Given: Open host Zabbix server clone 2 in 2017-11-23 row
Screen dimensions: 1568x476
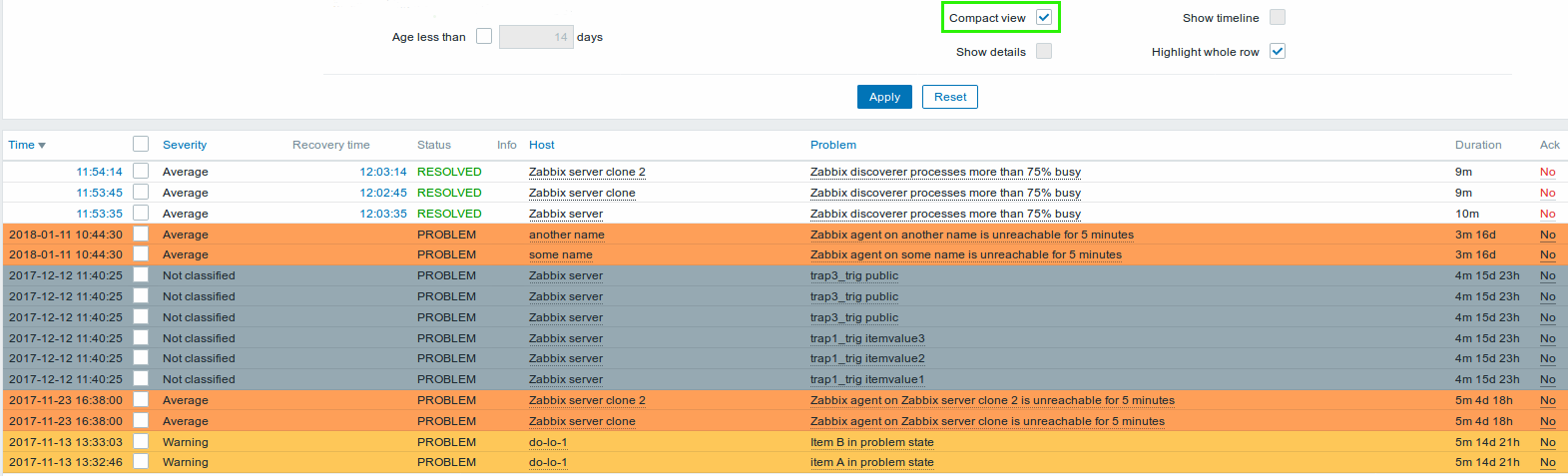Looking at the screenshot, I should [x=587, y=400].
